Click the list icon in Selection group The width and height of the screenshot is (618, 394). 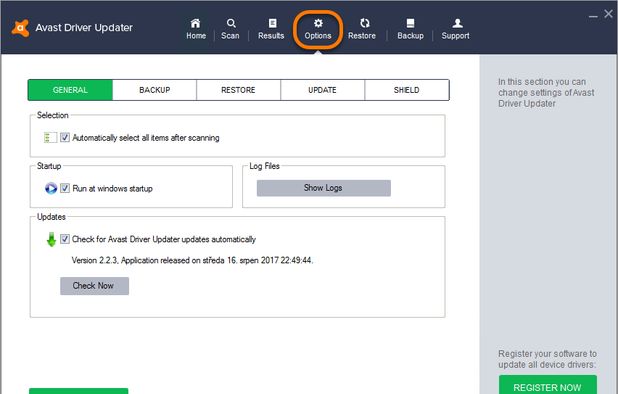tap(50, 138)
